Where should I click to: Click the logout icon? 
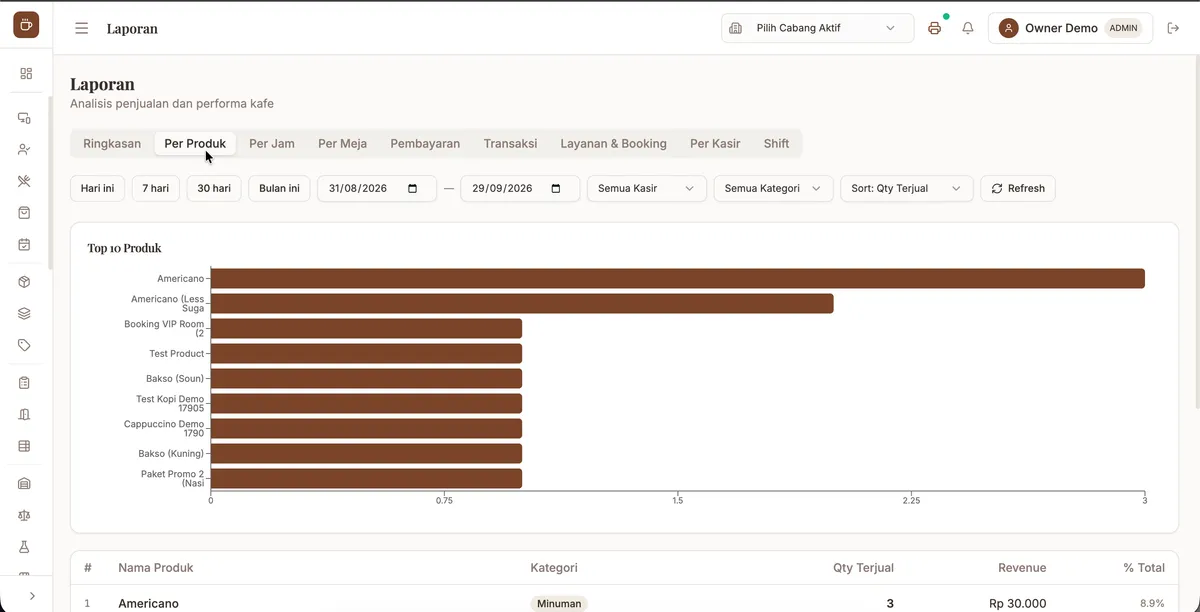point(1174,28)
